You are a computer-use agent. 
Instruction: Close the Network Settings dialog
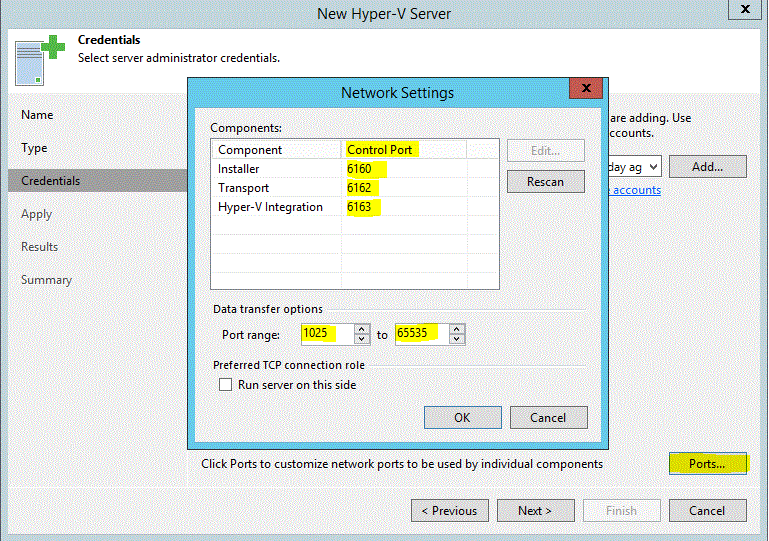tap(585, 89)
